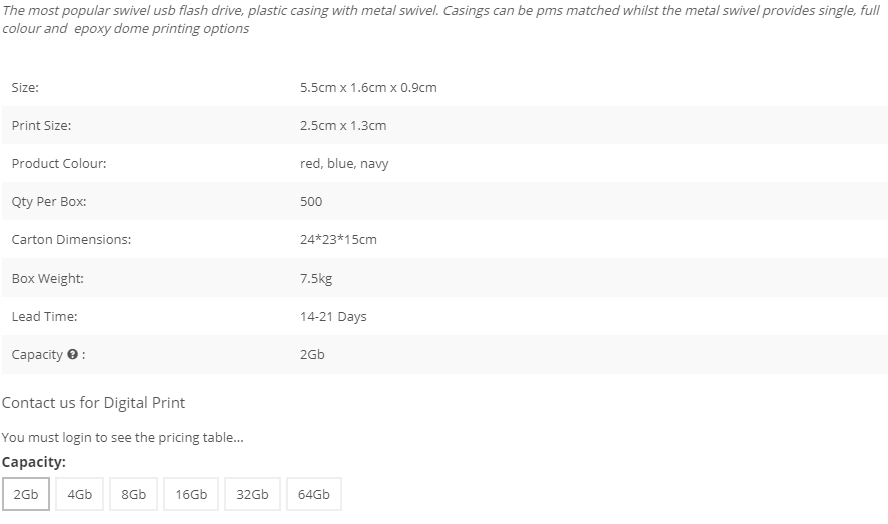This screenshot has width=888, height=524.
Task: Click the login pricing table message
Action: [x=123, y=437]
